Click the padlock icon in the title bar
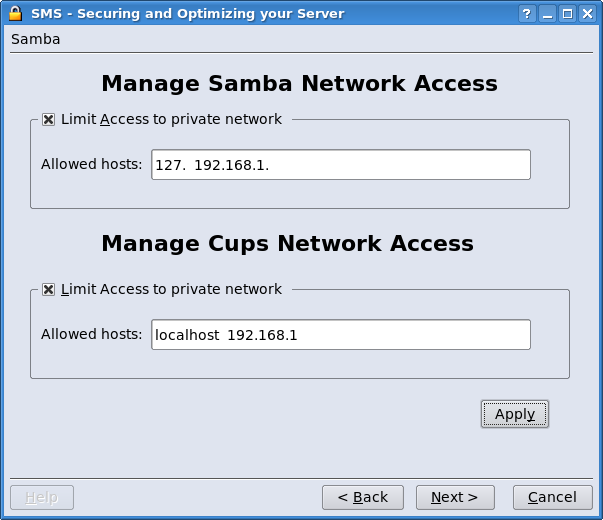 tap(15, 13)
